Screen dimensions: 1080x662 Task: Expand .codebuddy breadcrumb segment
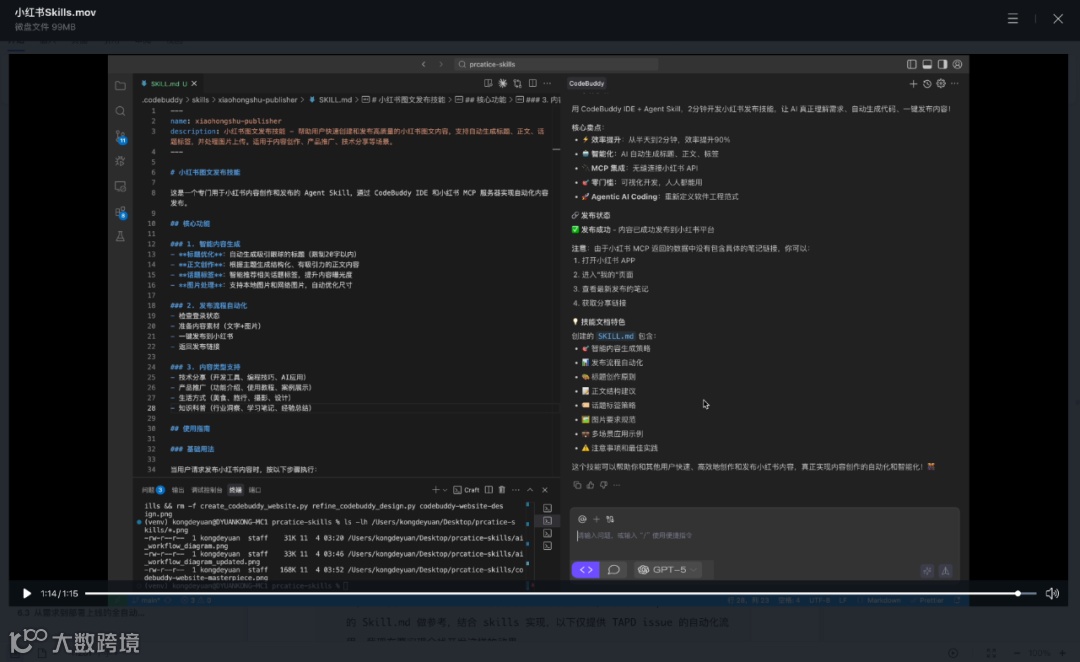163,100
